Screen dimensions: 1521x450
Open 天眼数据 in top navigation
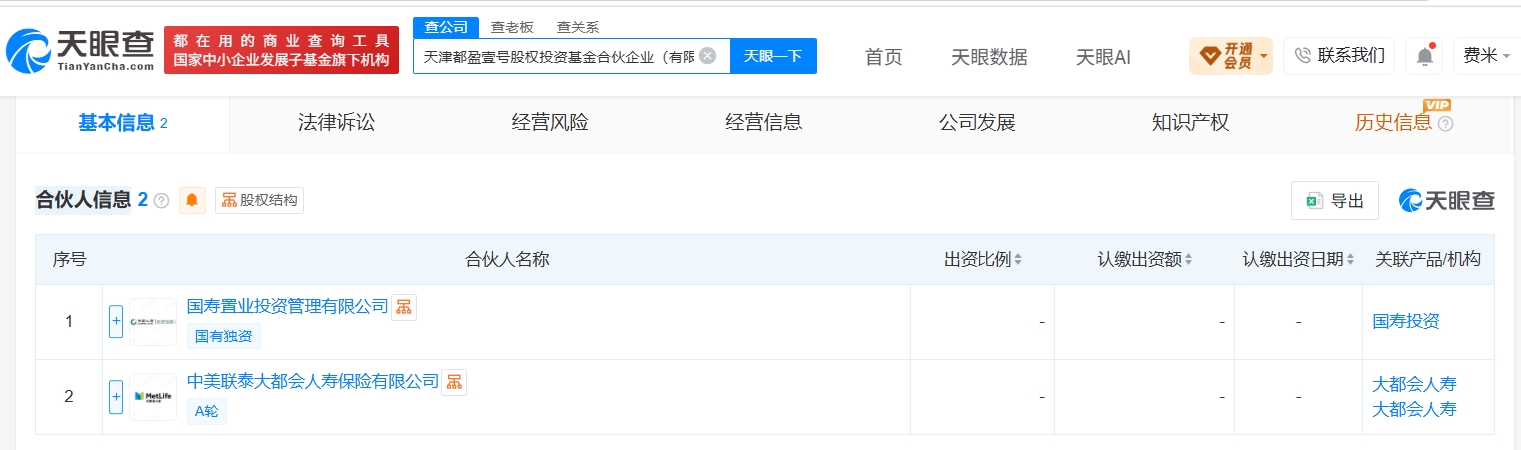click(989, 57)
